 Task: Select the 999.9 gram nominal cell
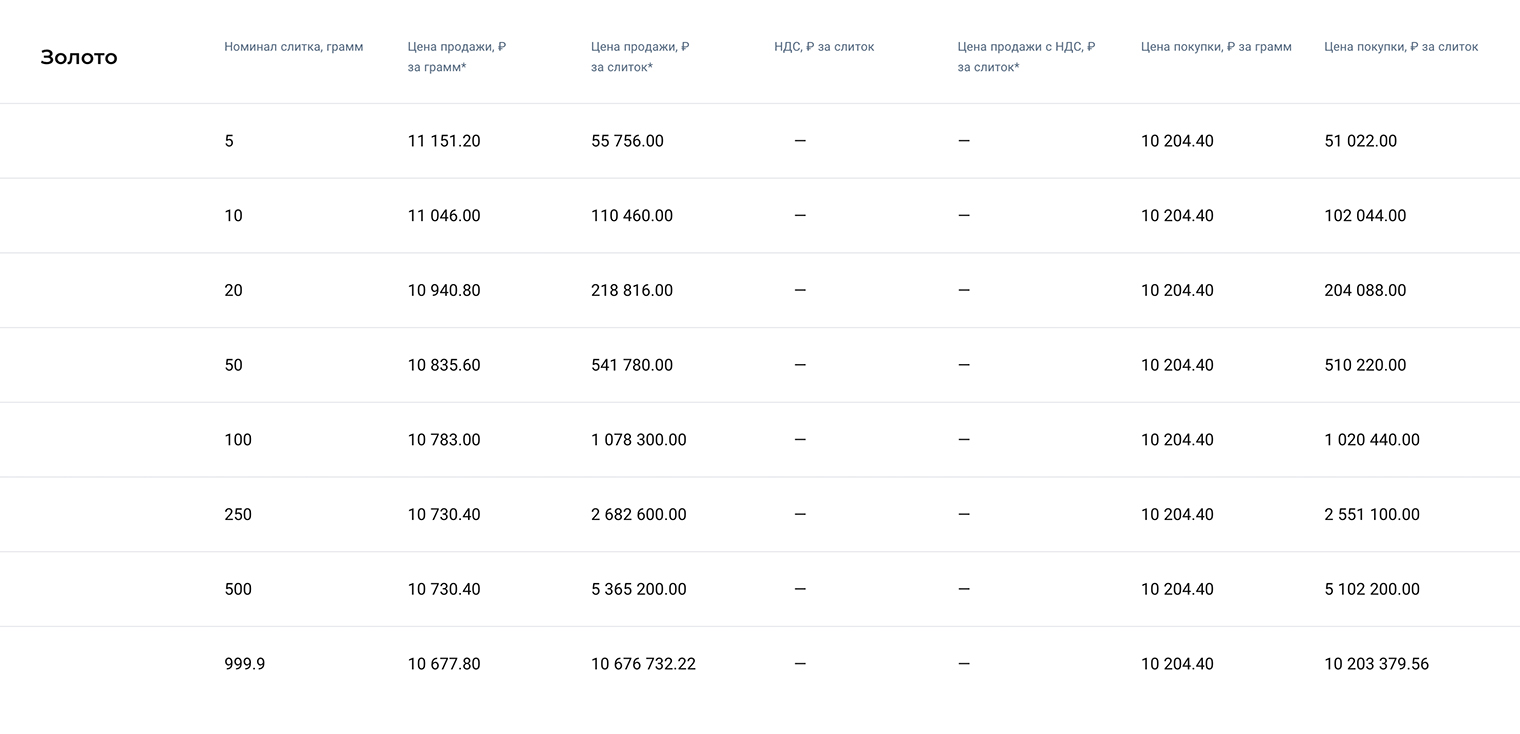(x=245, y=664)
